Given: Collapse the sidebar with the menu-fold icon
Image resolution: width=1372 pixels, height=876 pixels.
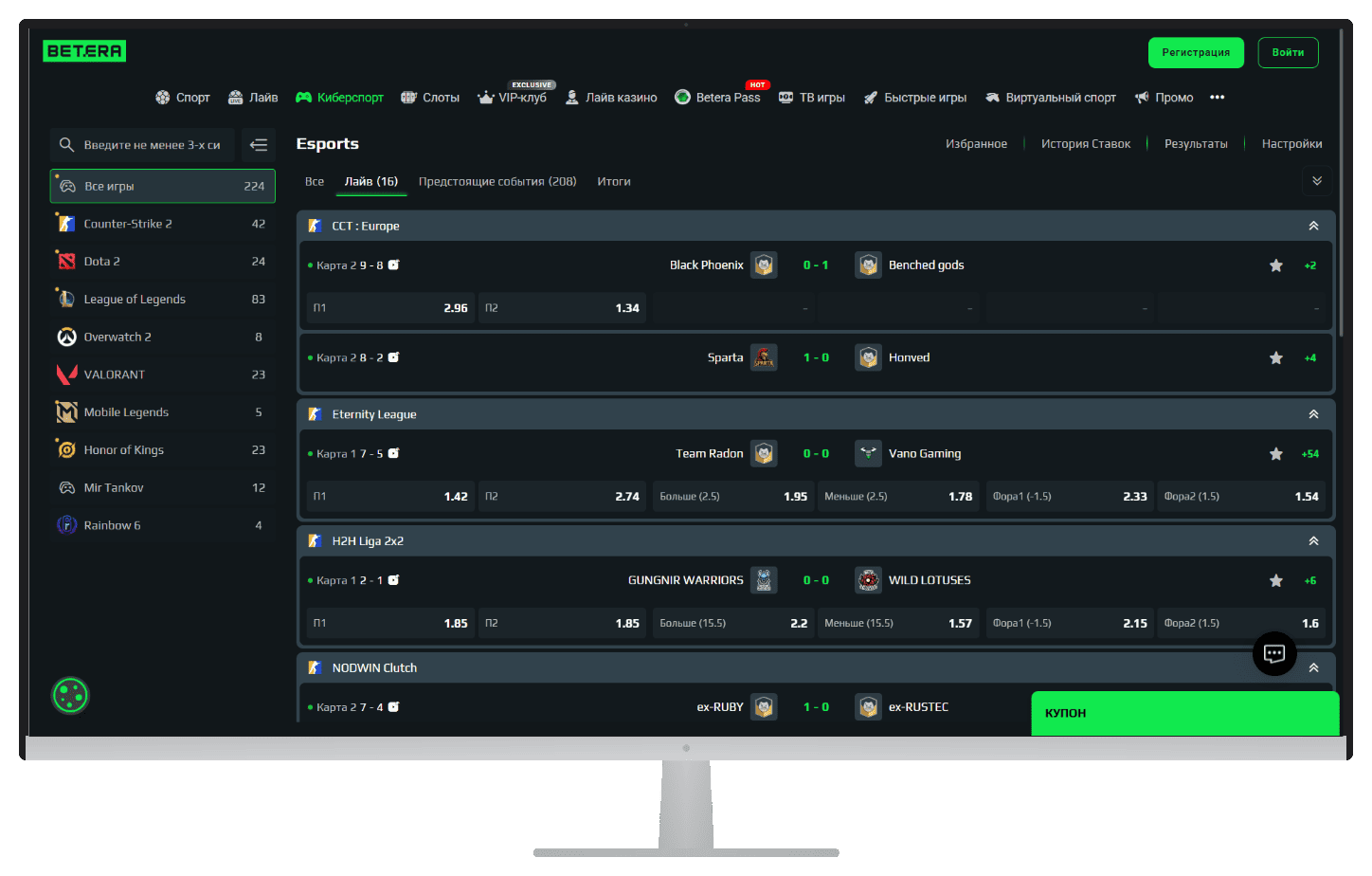Looking at the screenshot, I should pyautogui.click(x=259, y=145).
